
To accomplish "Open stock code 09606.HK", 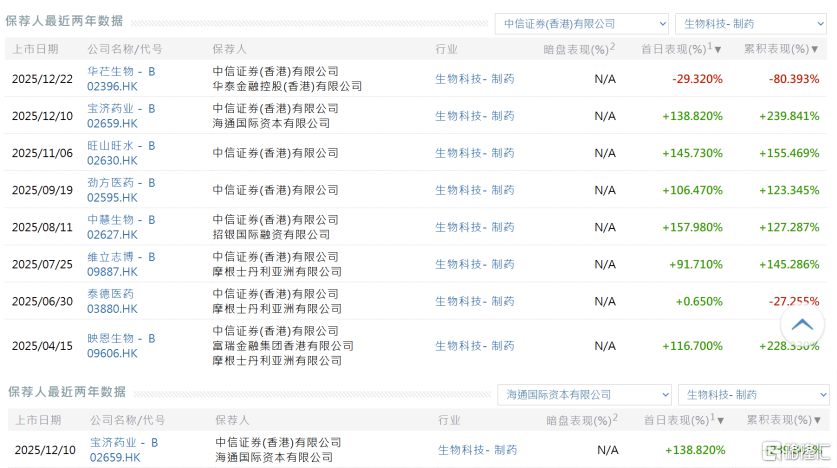I will point(112,353).
